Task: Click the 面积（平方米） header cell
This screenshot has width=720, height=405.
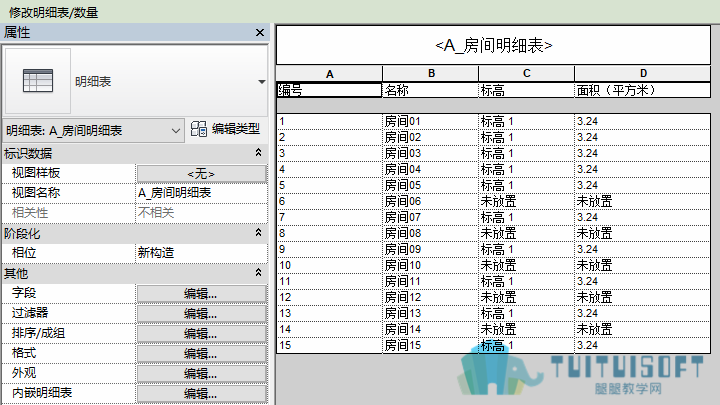Action: click(x=642, y=90)
